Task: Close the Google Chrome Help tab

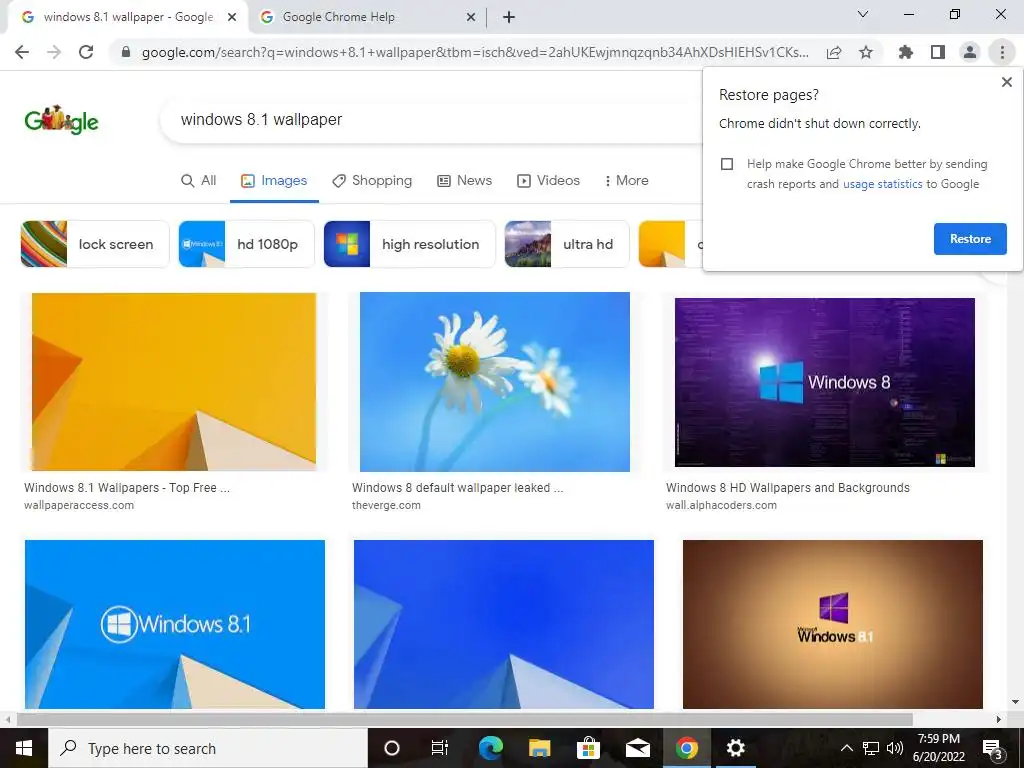Action: click(x=471, y=18)
